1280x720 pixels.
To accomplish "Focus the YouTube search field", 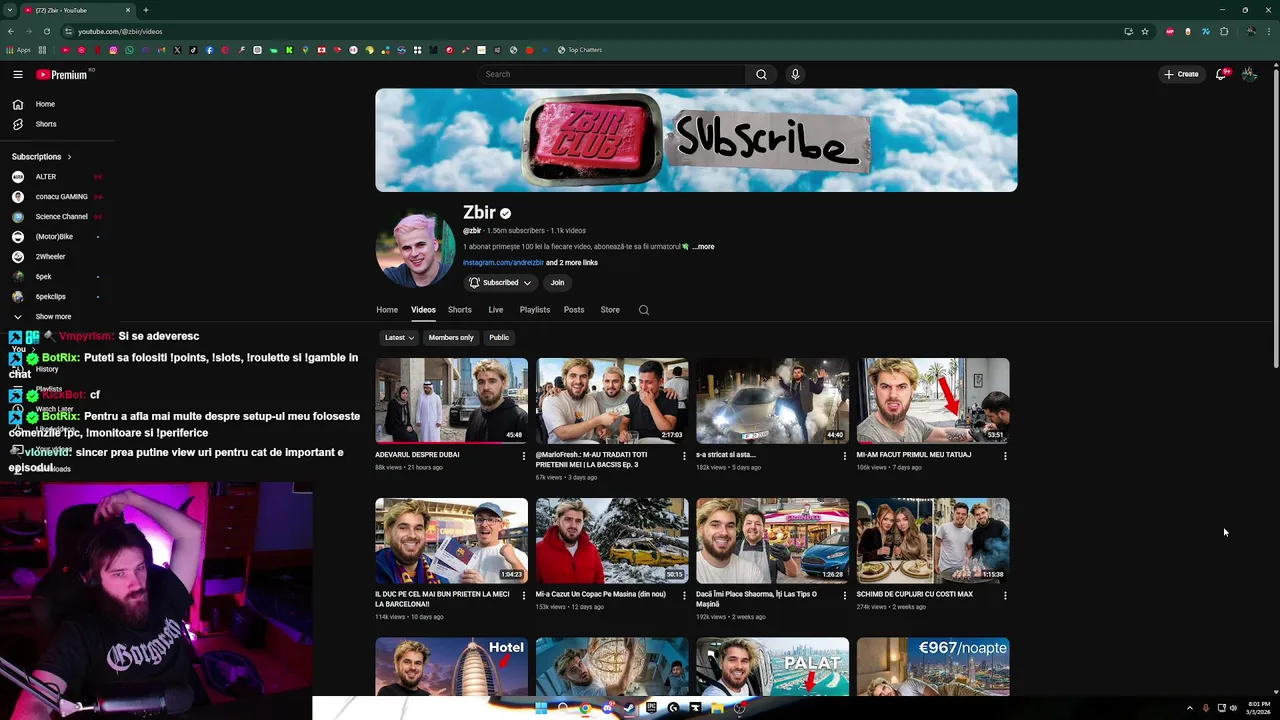I will click(612, 74).
